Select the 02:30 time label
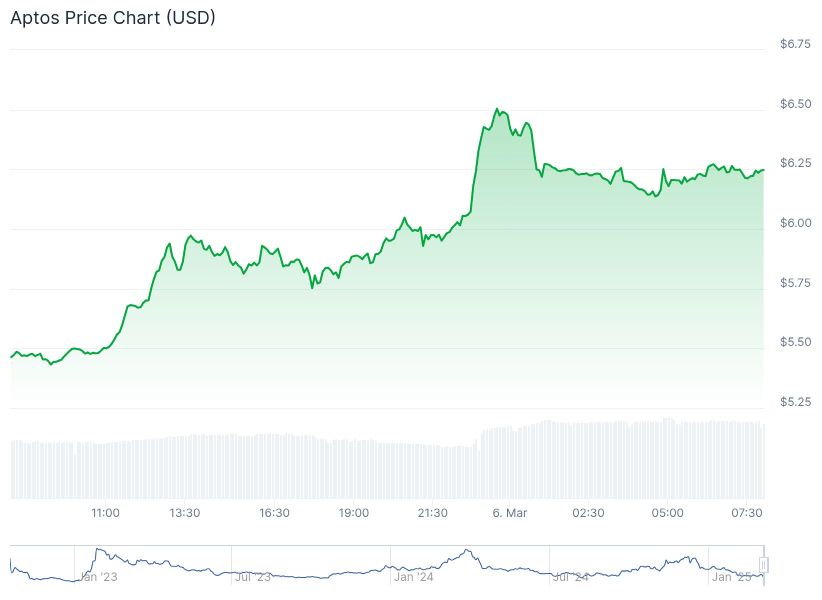Screen dimensions: 822x600 (x=588, y=513)
